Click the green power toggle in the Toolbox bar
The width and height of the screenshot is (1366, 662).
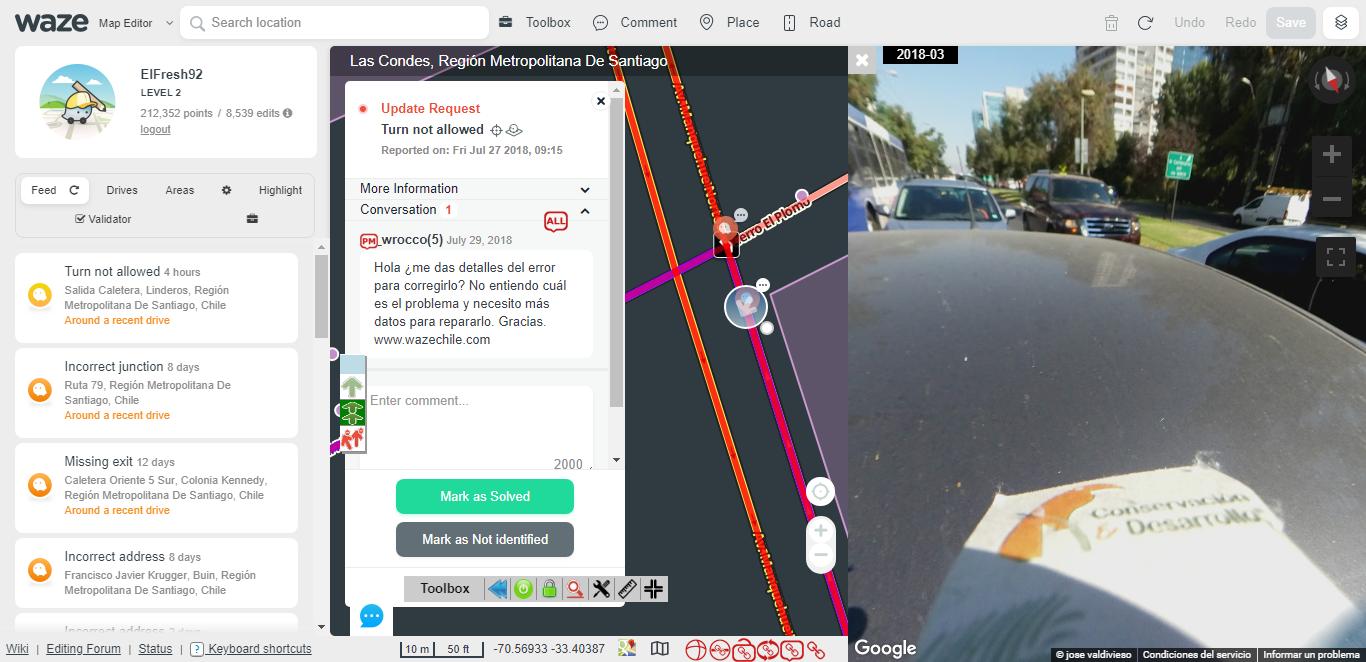point(523,589)
